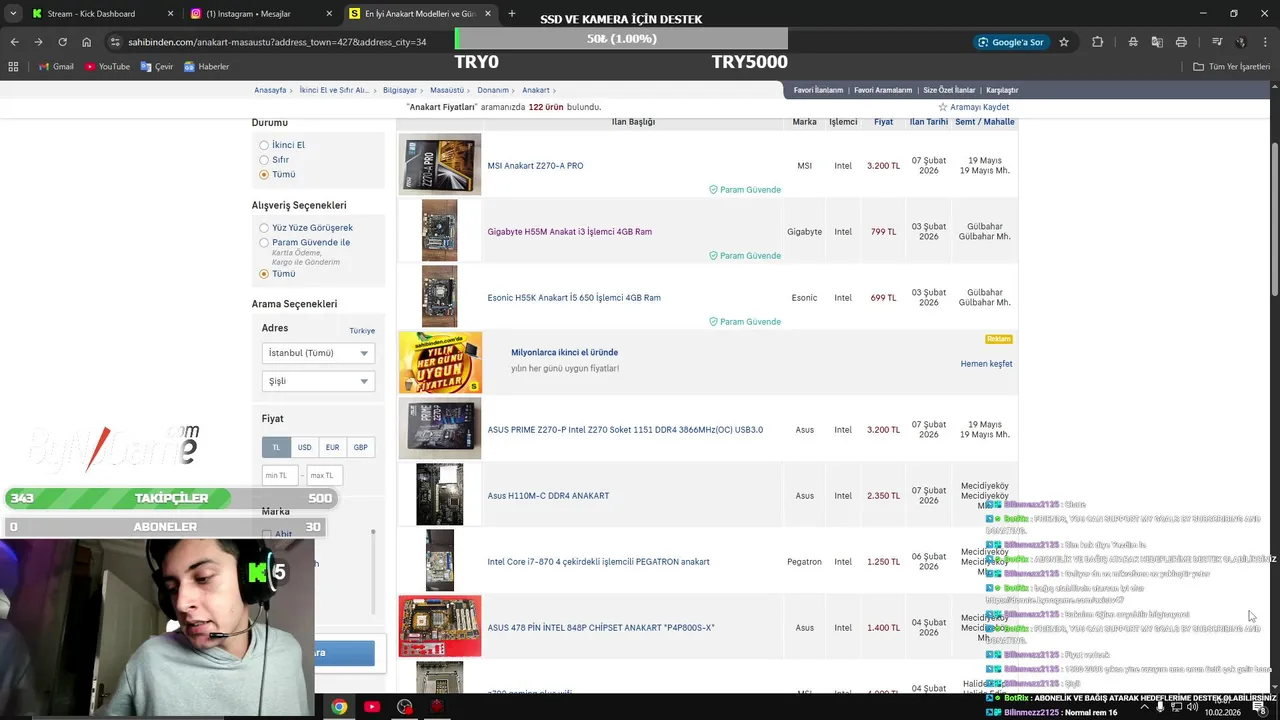Sort by Fiyat column header
Screen dimensions: 1280x720
tap(883, 122)
